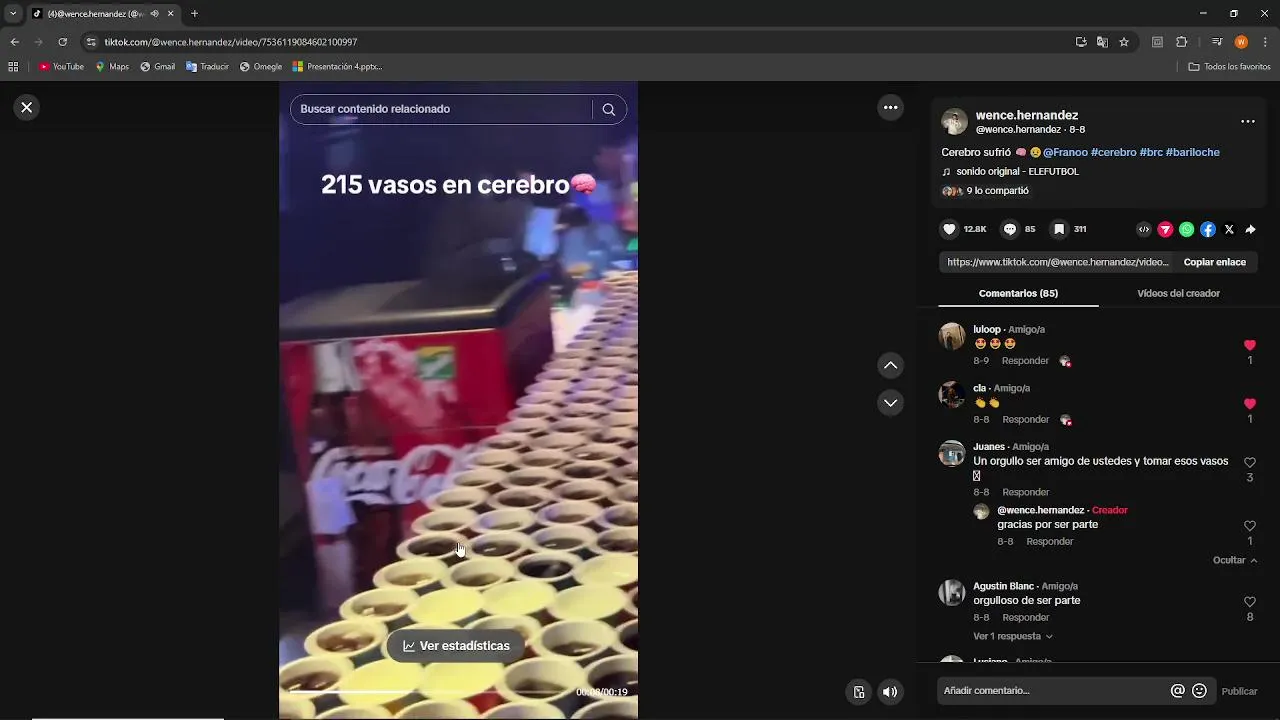
Task: Click the search magnifier icon in video
Action: [608, 109]
